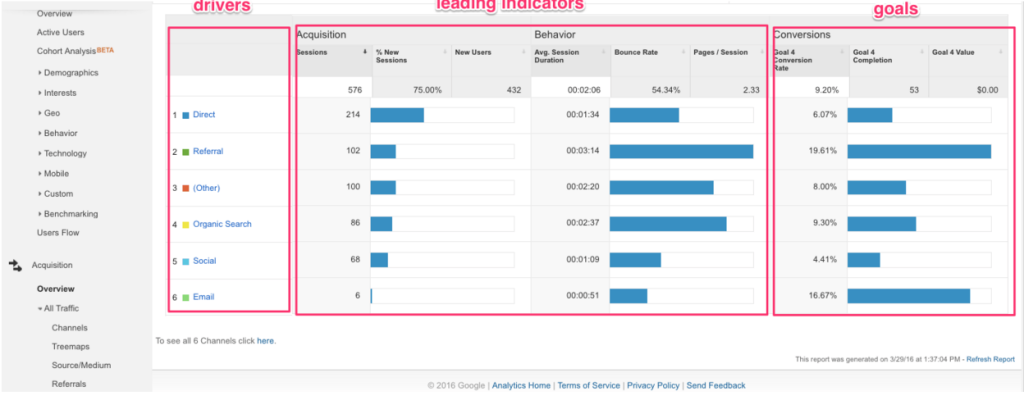Viewport: 1024px width, 405px height.
Task: Open Referrals under All Traffic
Action: 69,384
